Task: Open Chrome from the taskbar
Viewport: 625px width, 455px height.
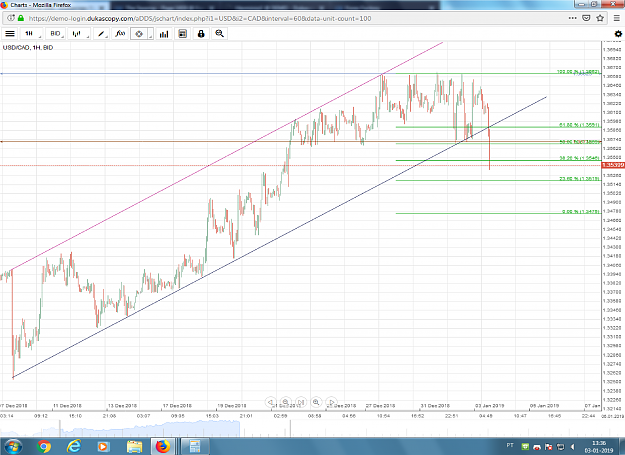Action: pyautogui.click(x=44, y=447)
